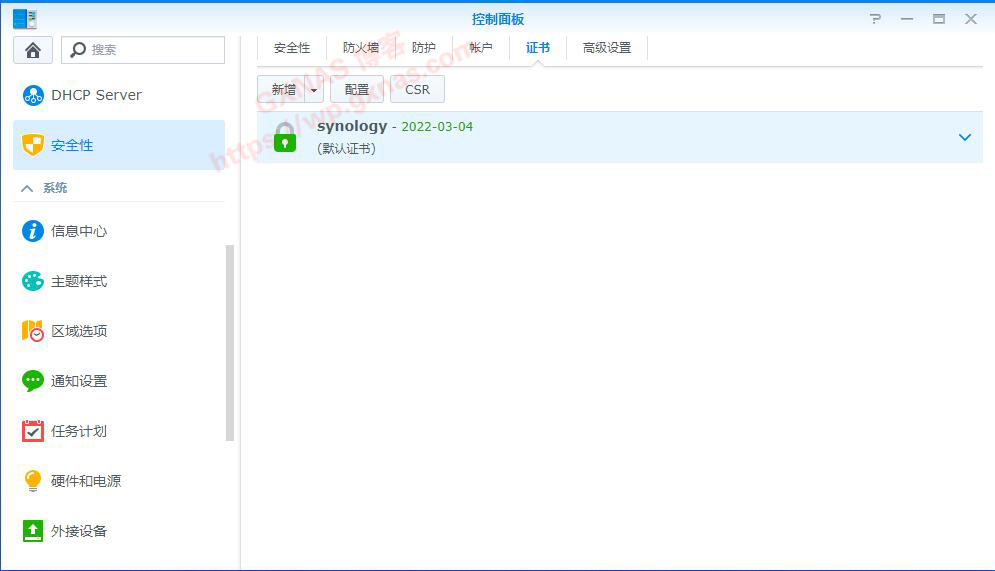Click the CSR button
995x571 pixels.
tap(417, 90)
